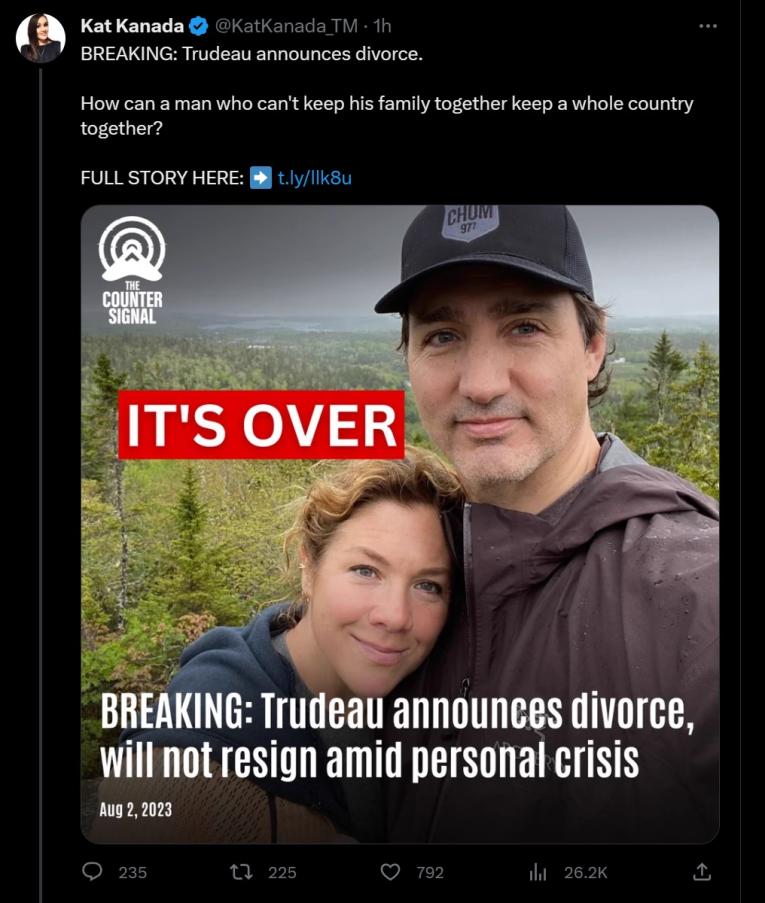Like the post with heart icon

[390, 872]
